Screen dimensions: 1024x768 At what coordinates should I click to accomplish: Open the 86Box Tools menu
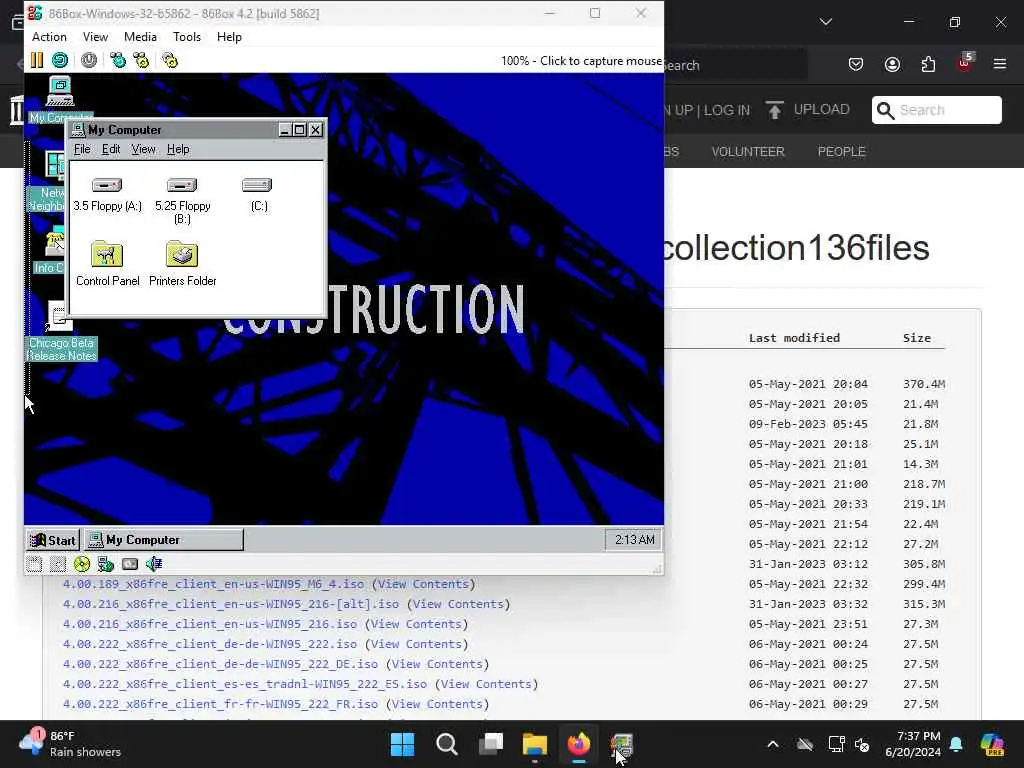point(187,37)
